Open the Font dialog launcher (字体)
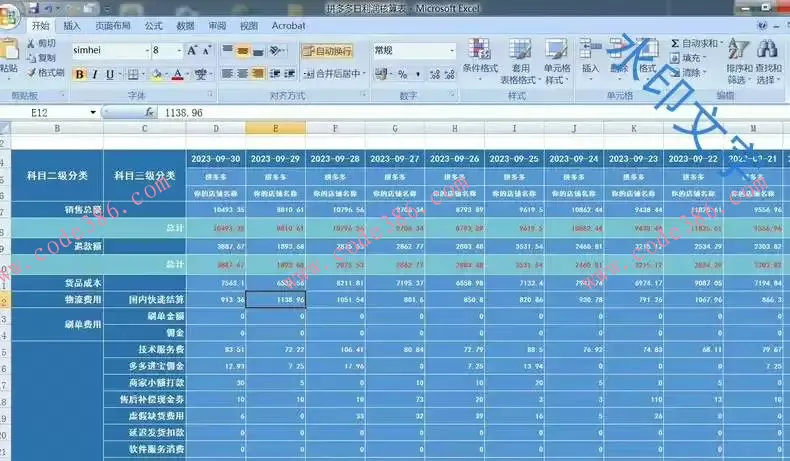The image size is (790, 461). 210,94
